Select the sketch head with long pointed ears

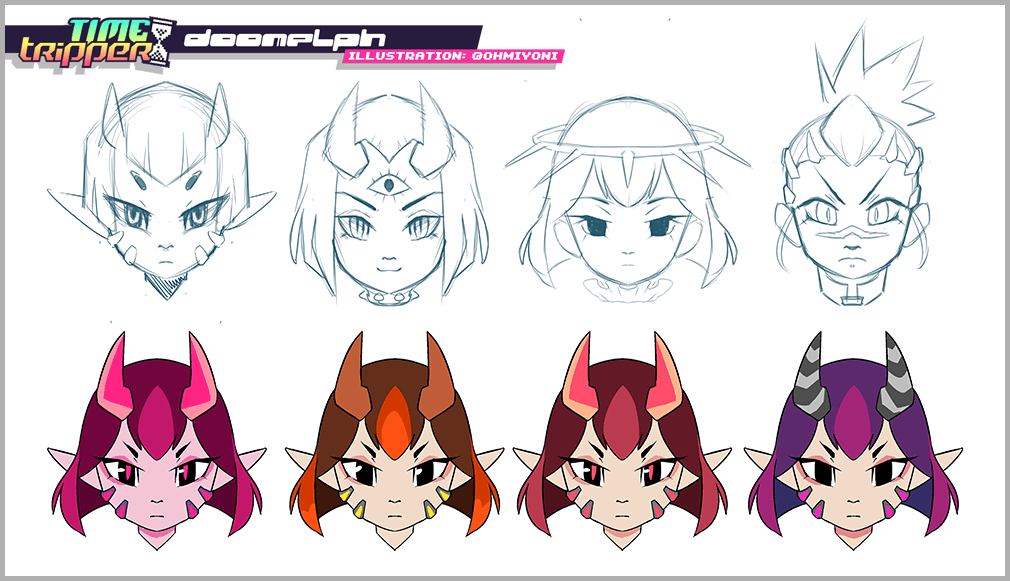coord(162,191)
